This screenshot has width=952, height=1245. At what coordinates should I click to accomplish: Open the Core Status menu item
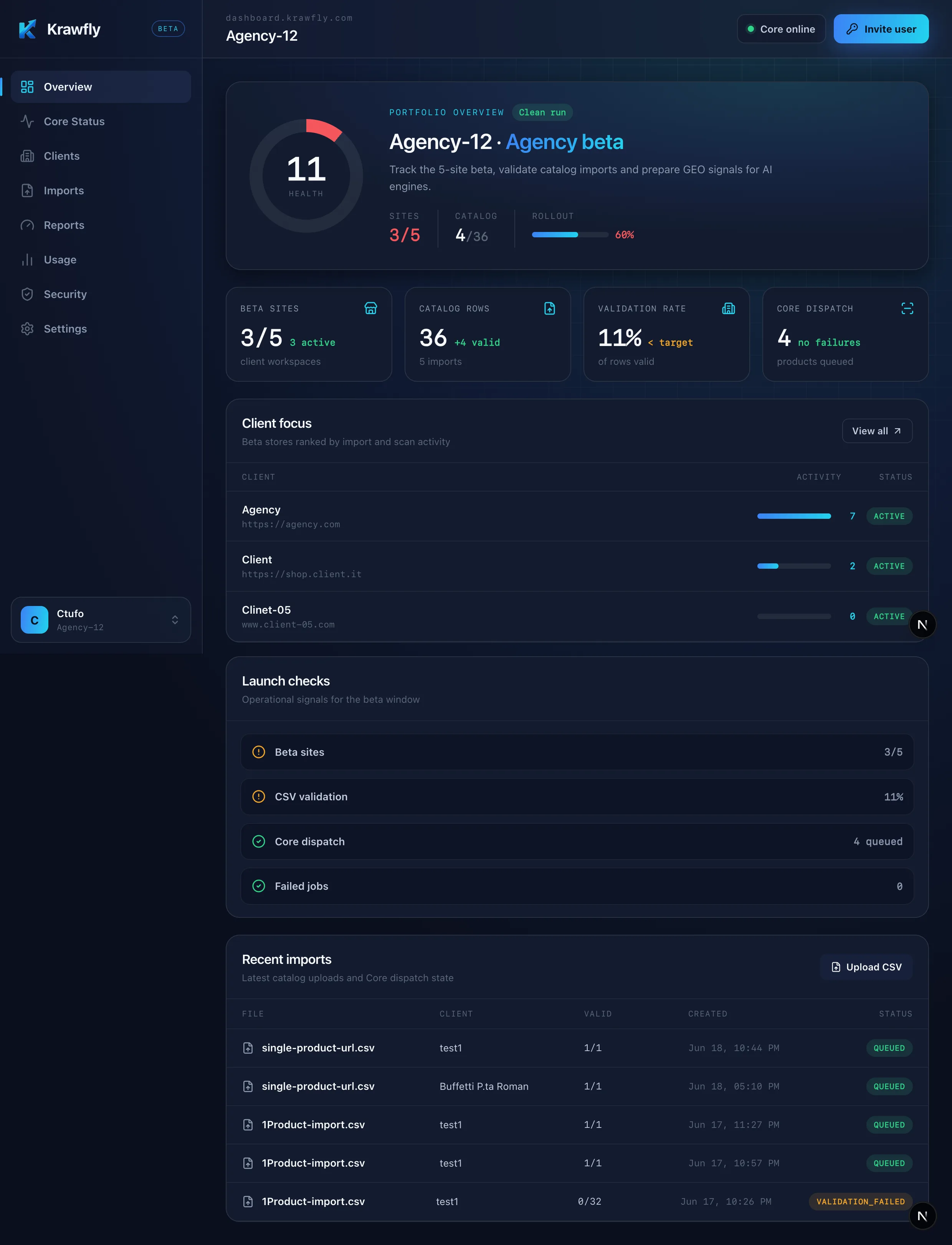101,121
